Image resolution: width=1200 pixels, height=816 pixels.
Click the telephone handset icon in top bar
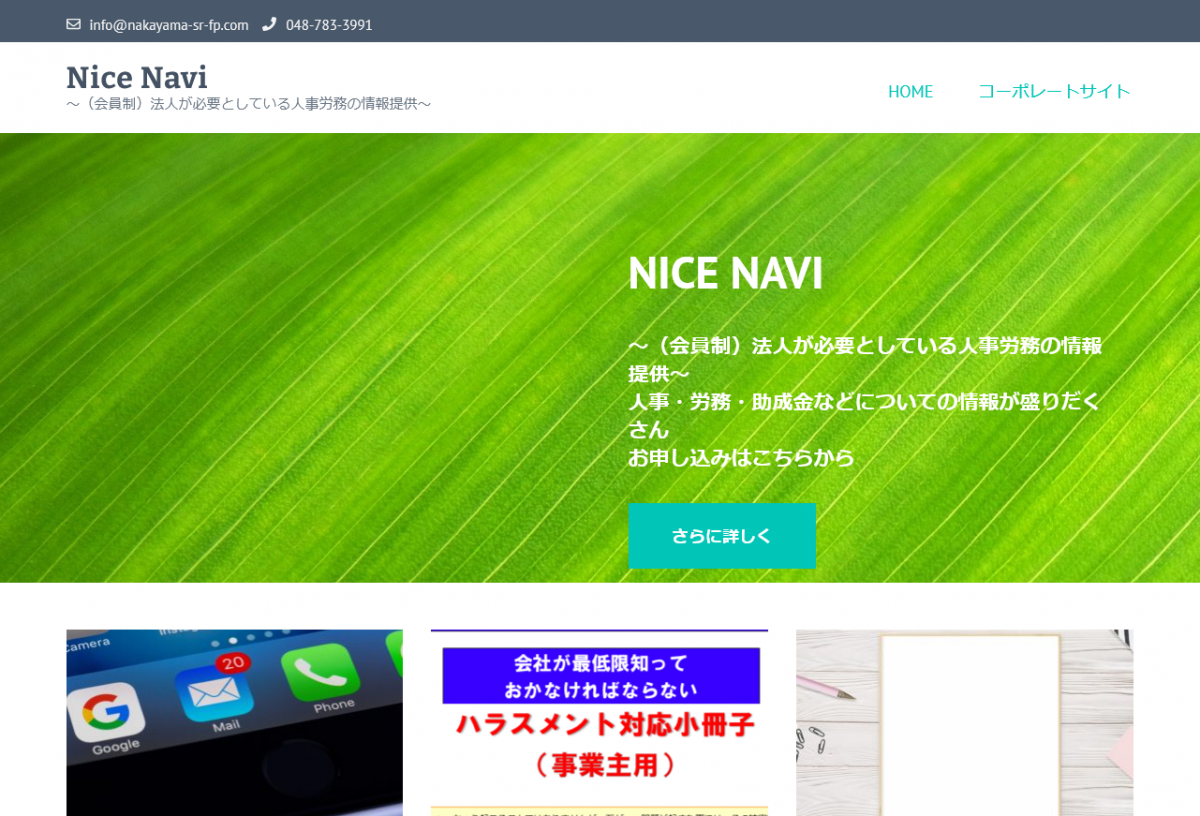[x=269, y=25]
